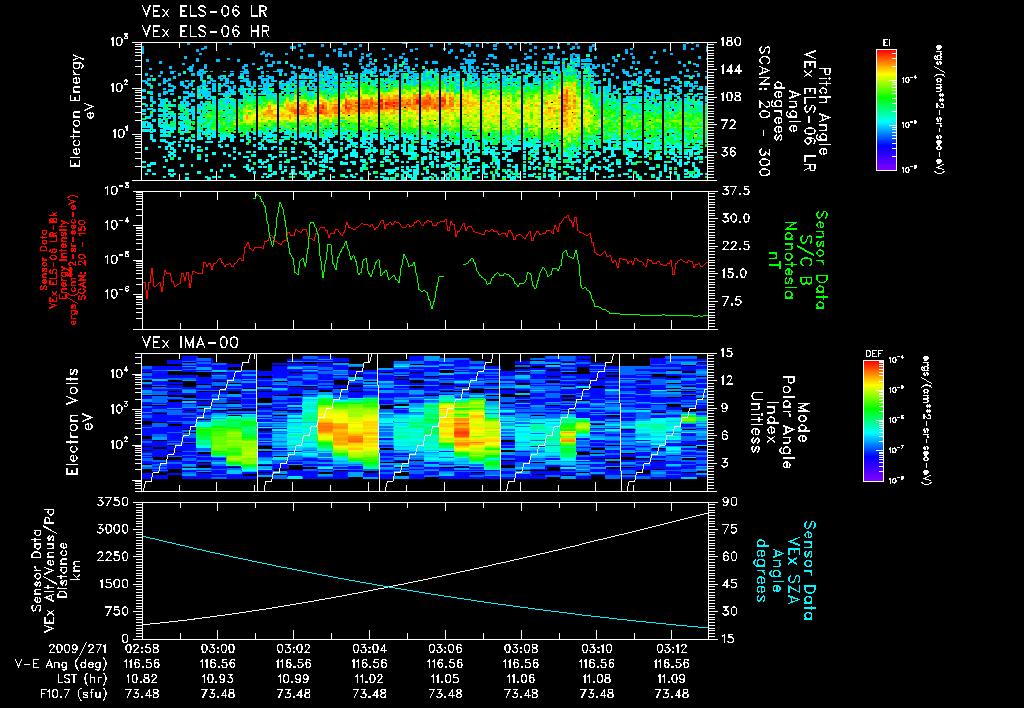Click the 'Electron Energy eV' axis label

[x=82, y=111]
